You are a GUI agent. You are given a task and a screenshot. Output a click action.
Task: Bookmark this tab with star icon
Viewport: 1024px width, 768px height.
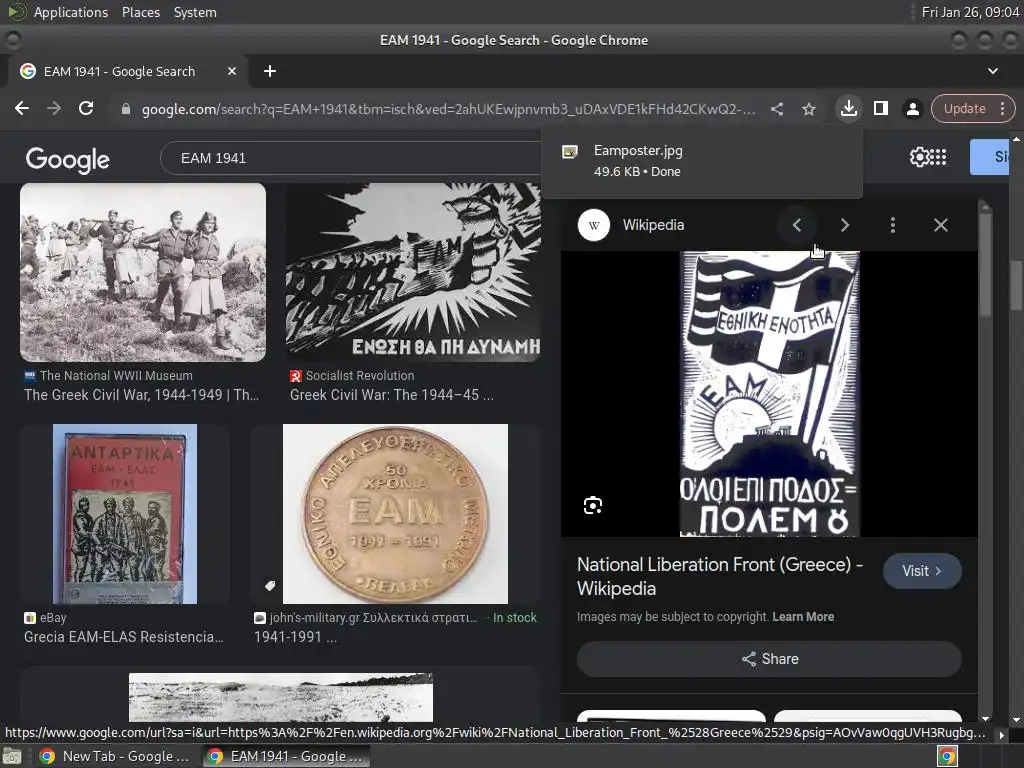click(x=808, y=109)
